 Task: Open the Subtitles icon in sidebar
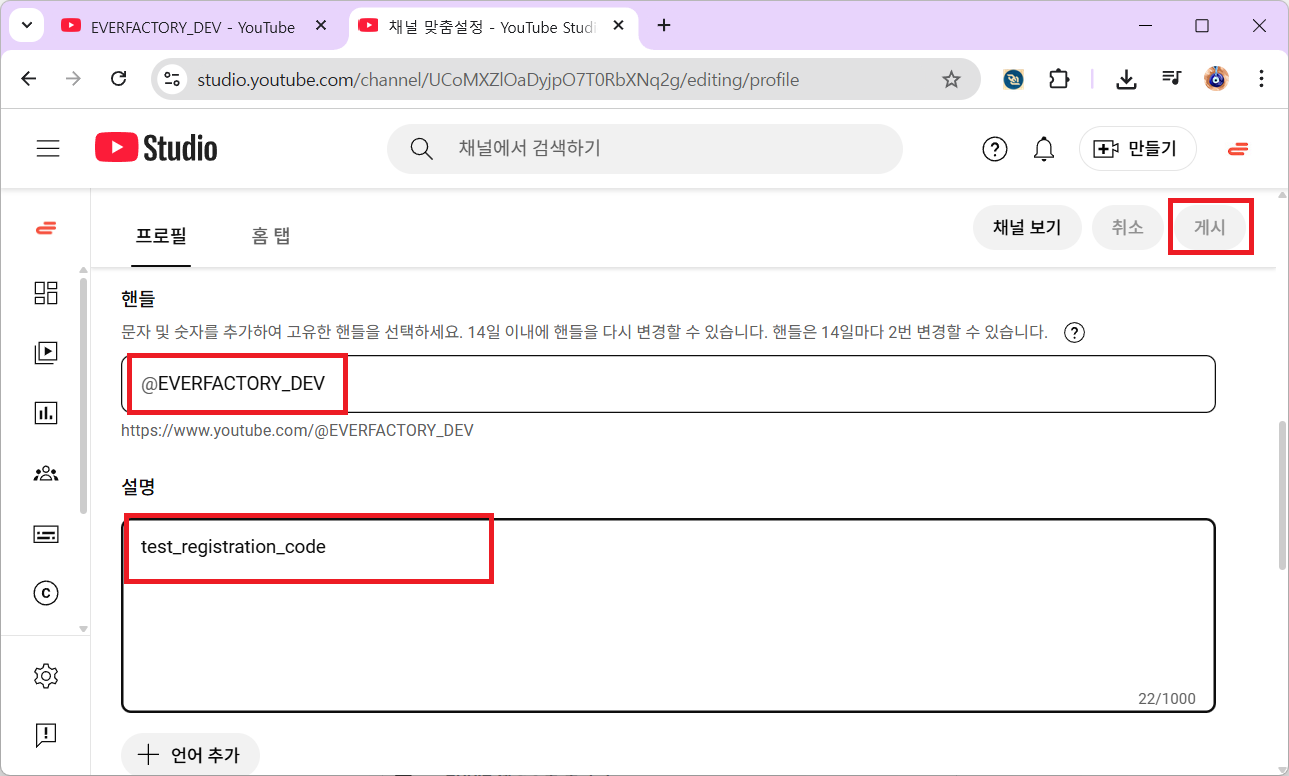[46, 534]
